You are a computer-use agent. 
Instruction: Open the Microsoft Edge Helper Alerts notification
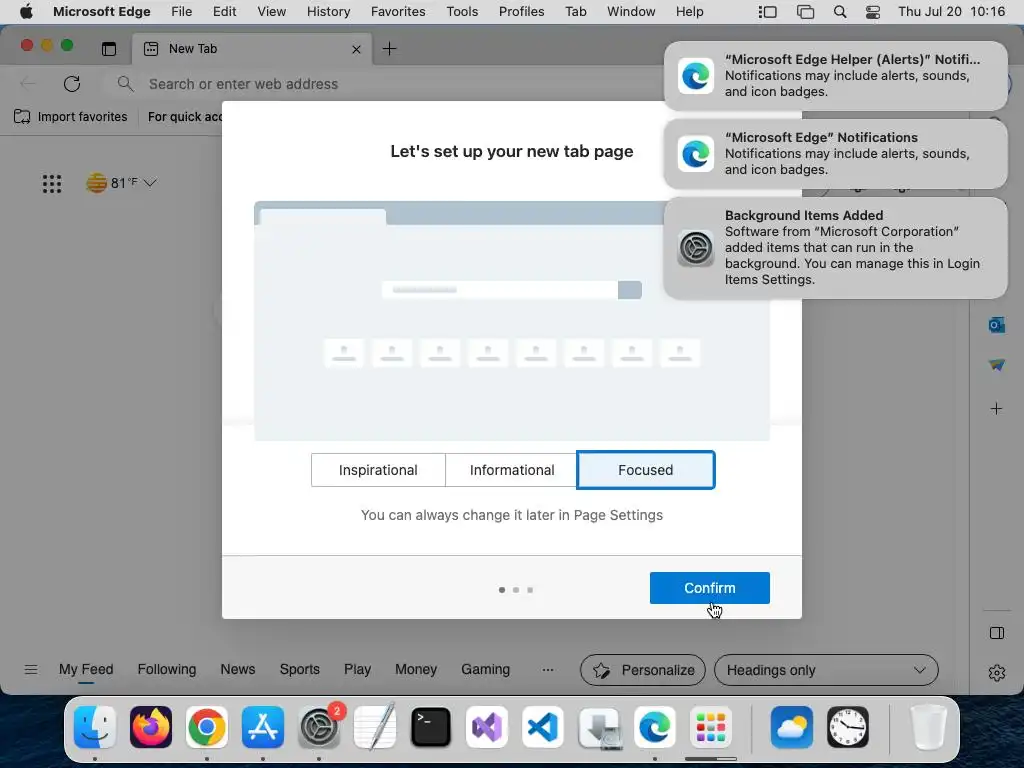[x=835, y=76]
